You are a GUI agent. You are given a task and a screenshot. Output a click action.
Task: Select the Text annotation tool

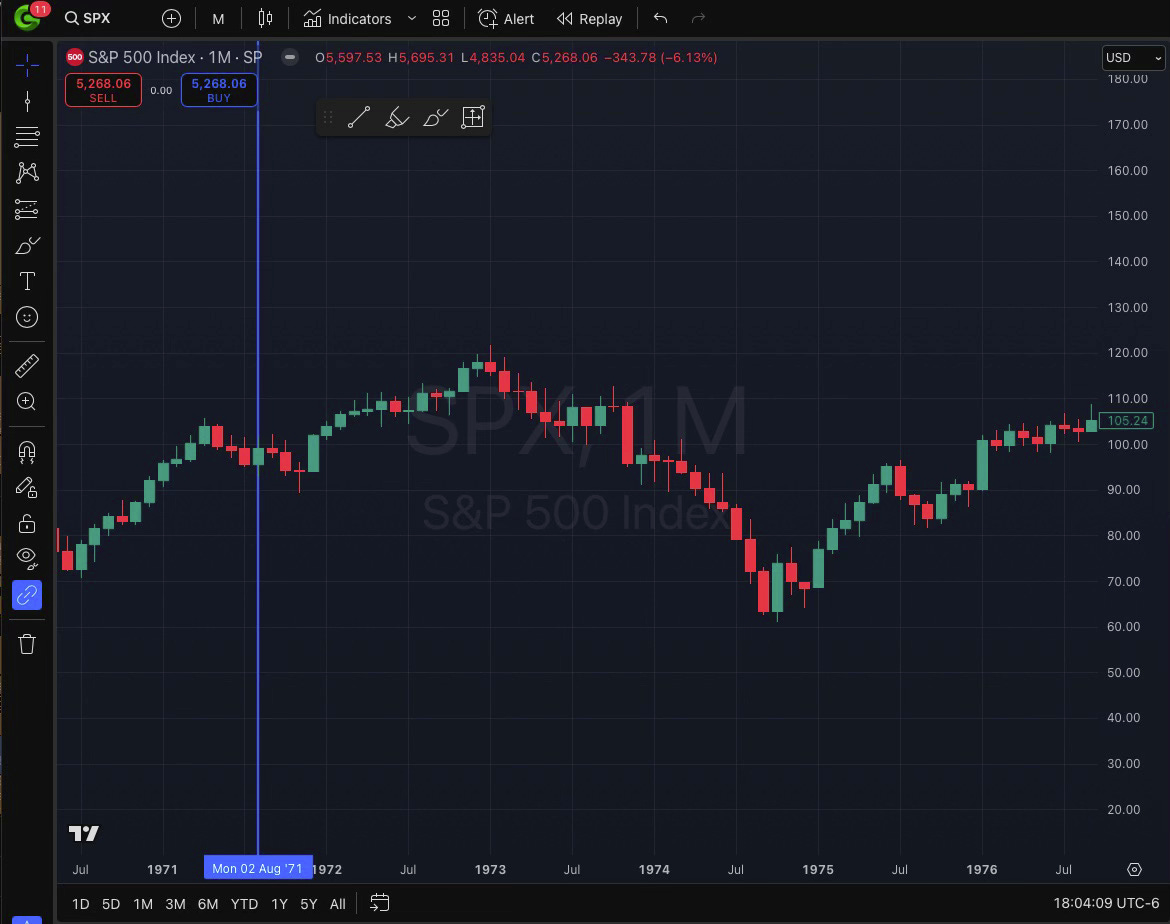27,281
